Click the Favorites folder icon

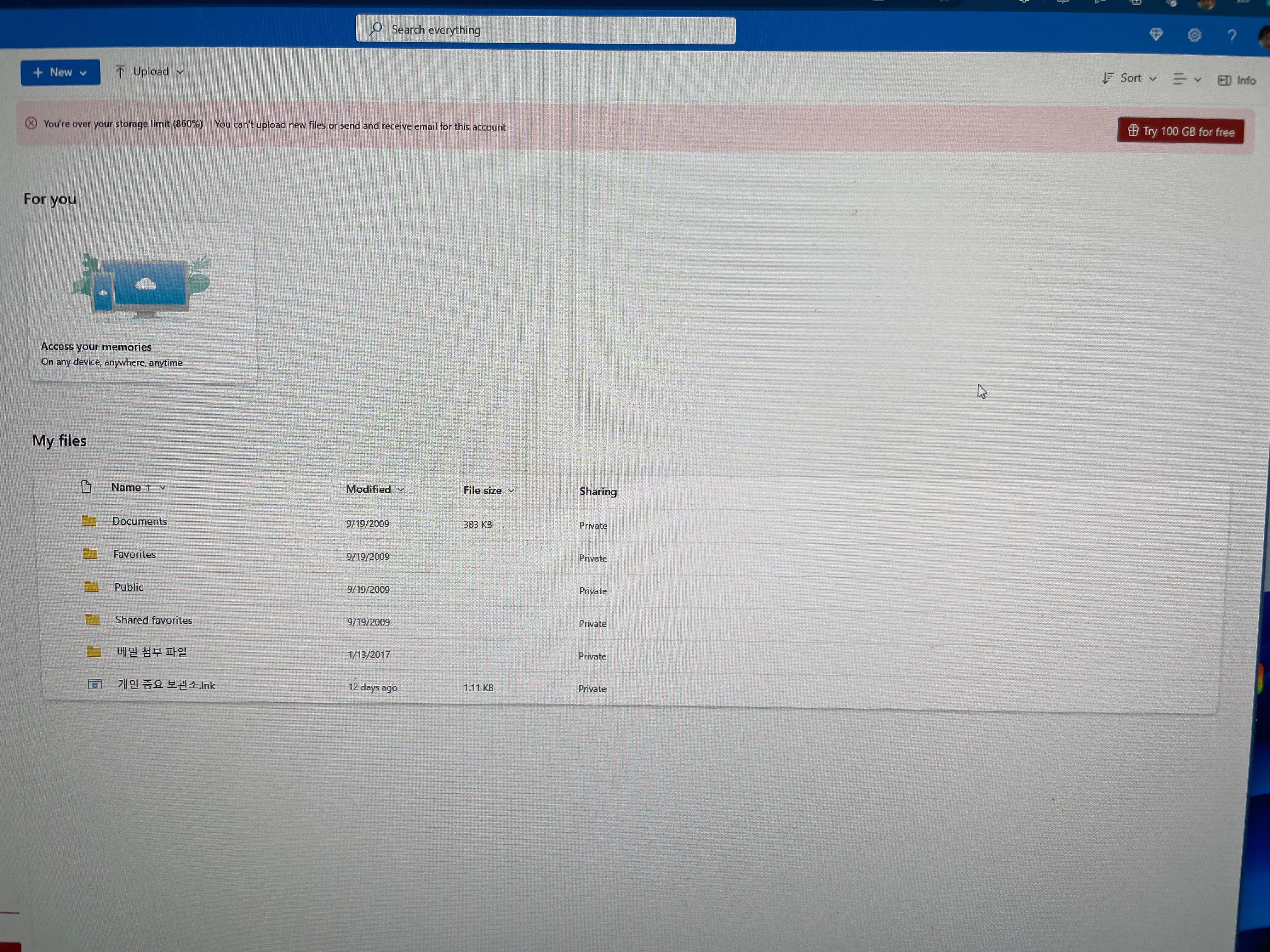(x=90, y=553)
